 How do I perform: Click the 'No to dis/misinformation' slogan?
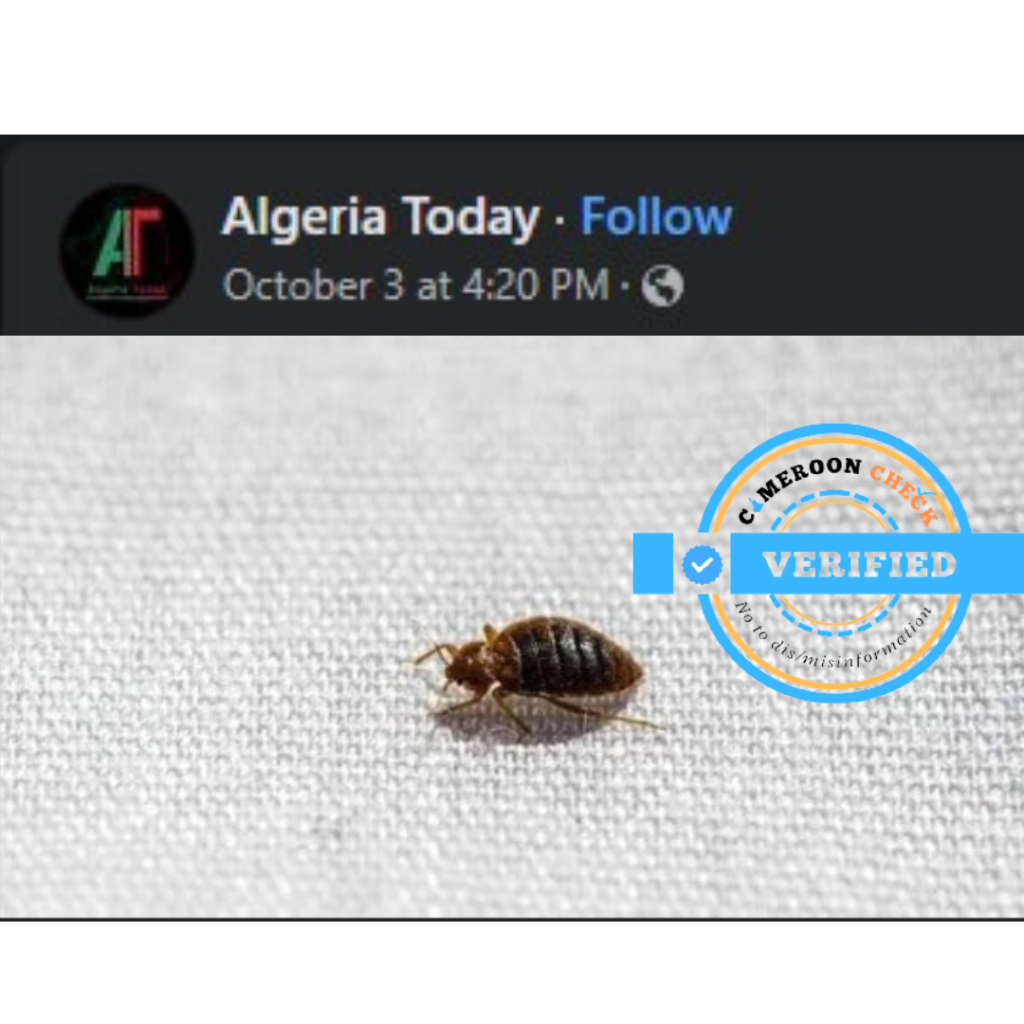(834, 642)
